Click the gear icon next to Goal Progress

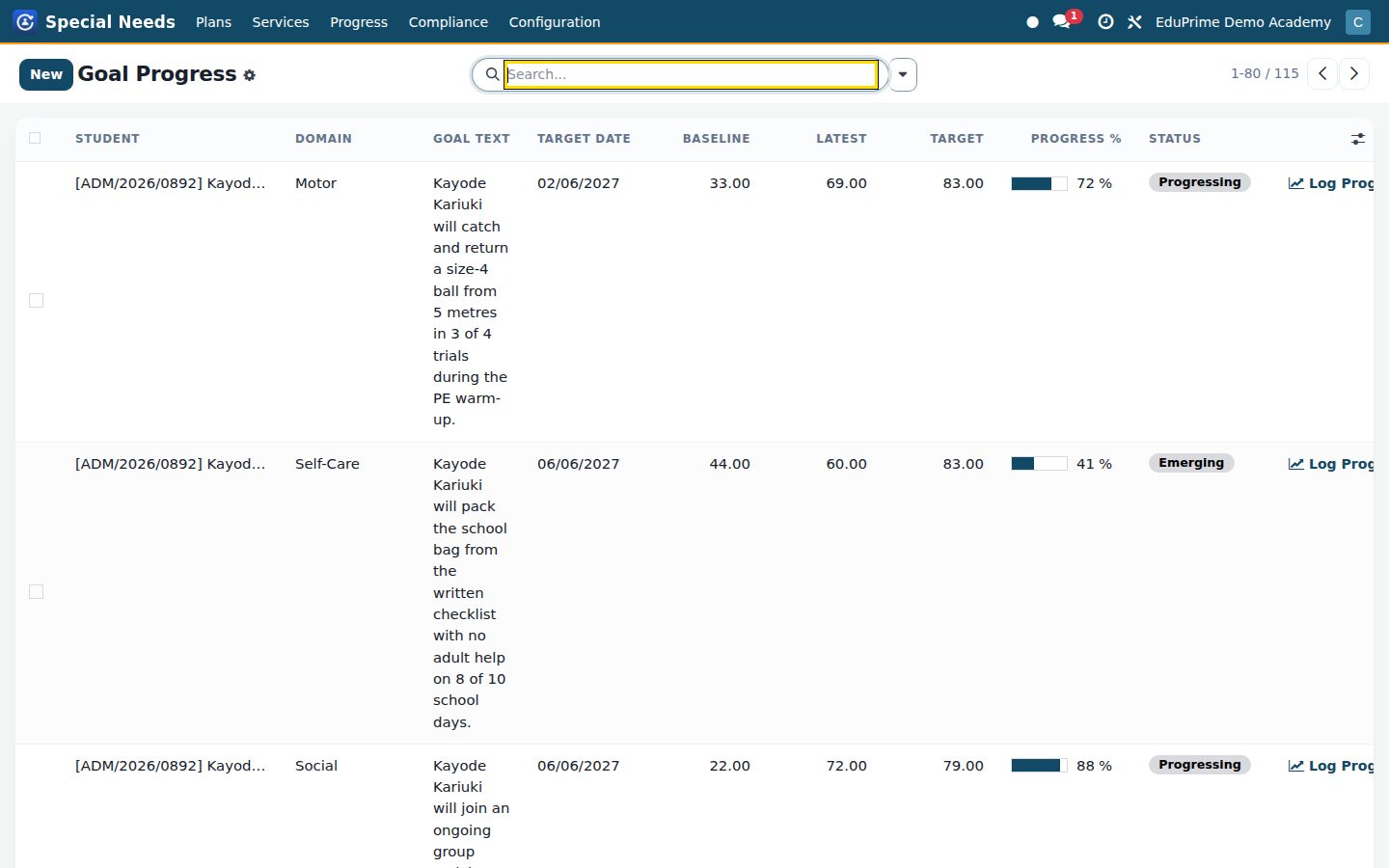click(250, 75)
